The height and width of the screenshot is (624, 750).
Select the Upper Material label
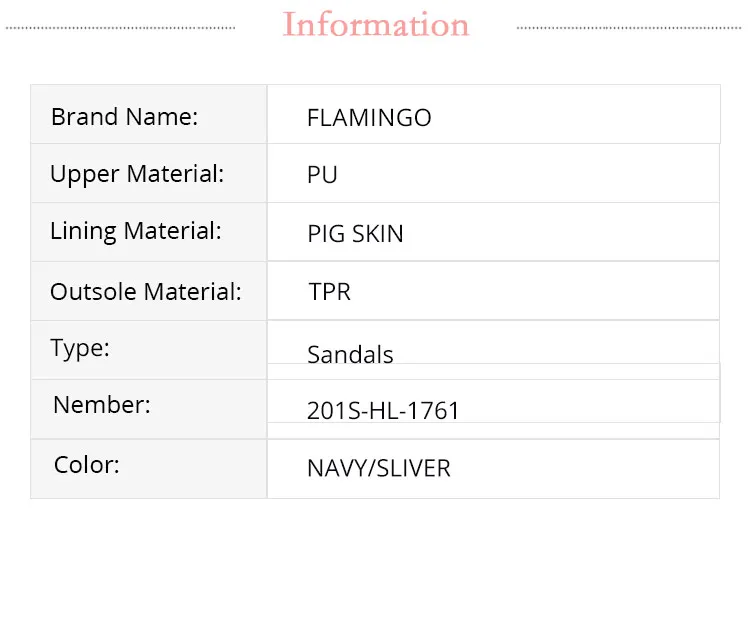point(137,174)
